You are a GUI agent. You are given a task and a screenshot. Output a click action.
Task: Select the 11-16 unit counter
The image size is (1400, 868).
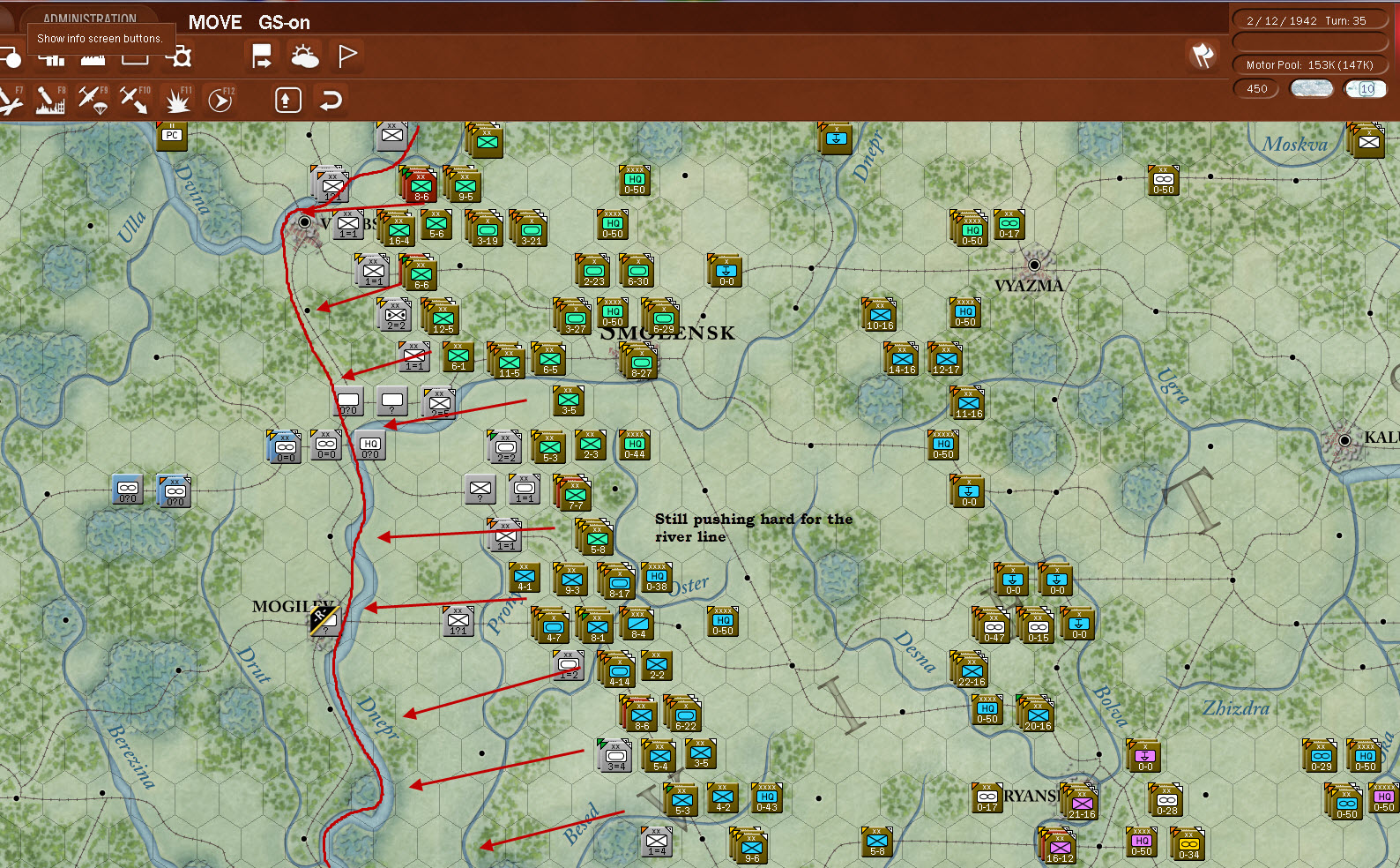coord(968,403)
